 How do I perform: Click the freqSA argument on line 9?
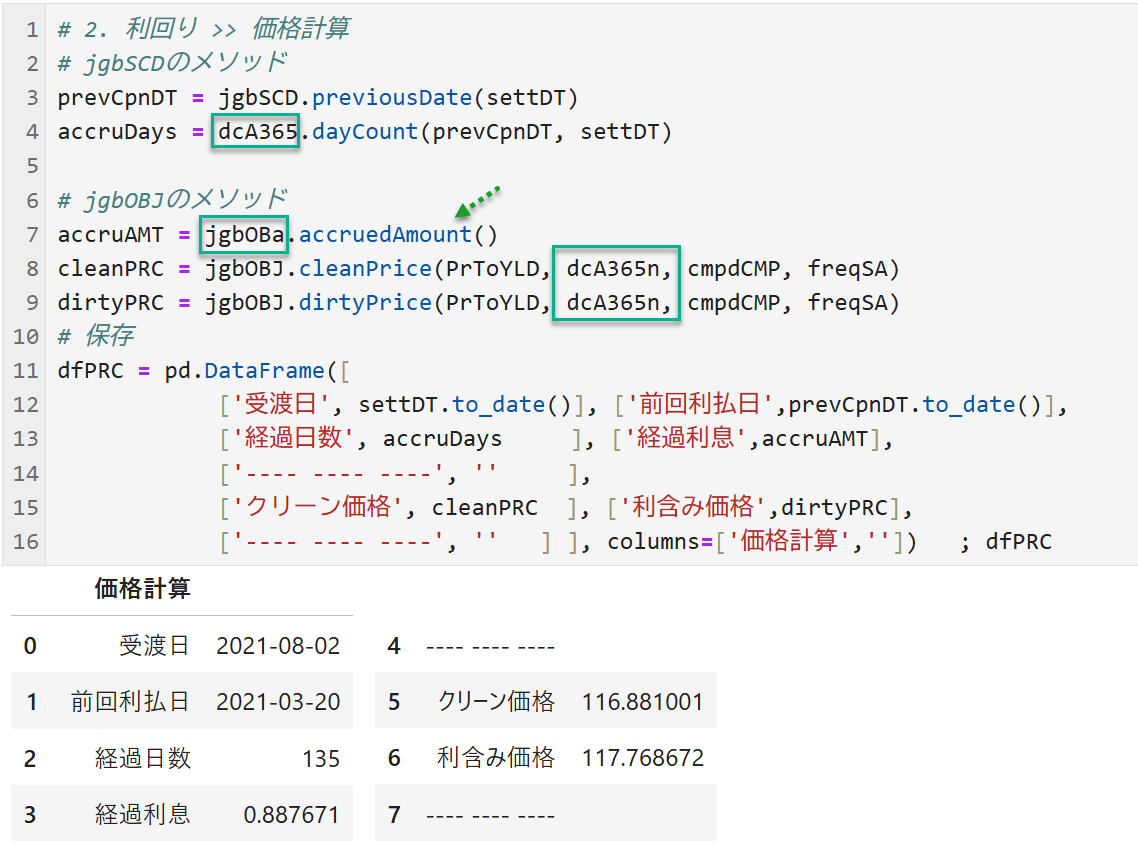tap(848, 302)
